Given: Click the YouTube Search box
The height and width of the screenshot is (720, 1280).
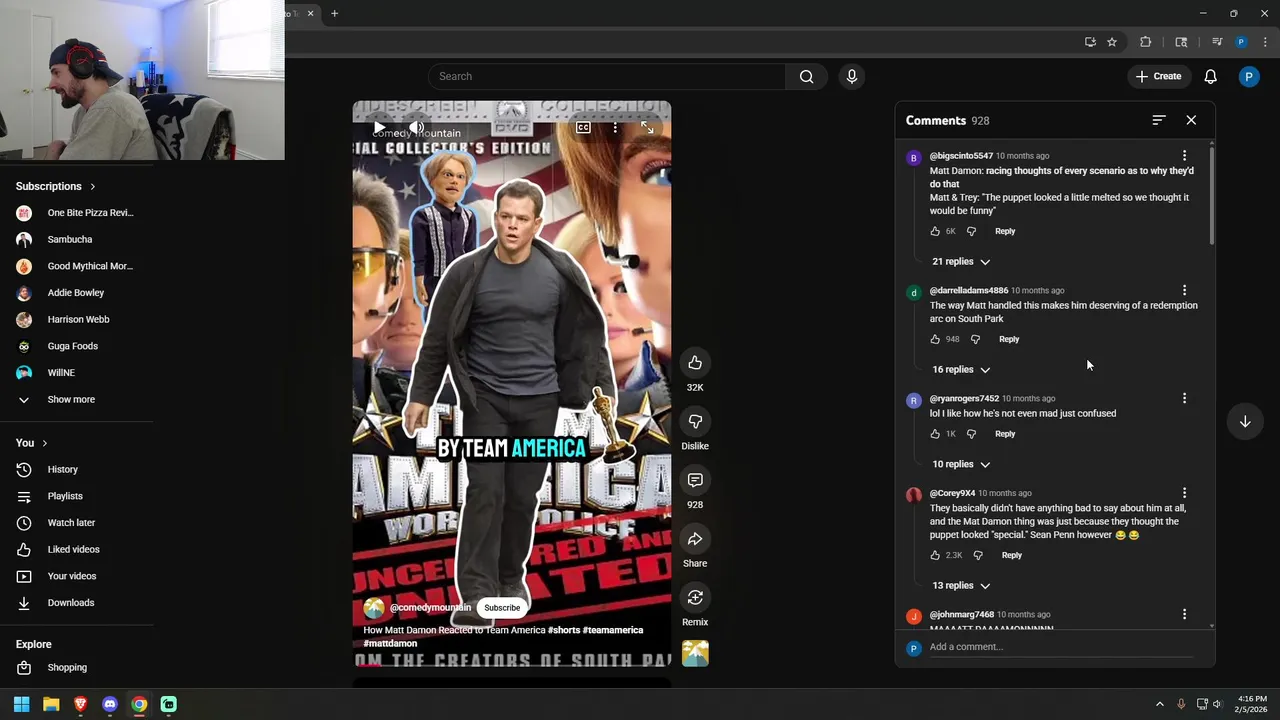Looking at the screenshot, I should pyautogui.click(x=607, y=76).
